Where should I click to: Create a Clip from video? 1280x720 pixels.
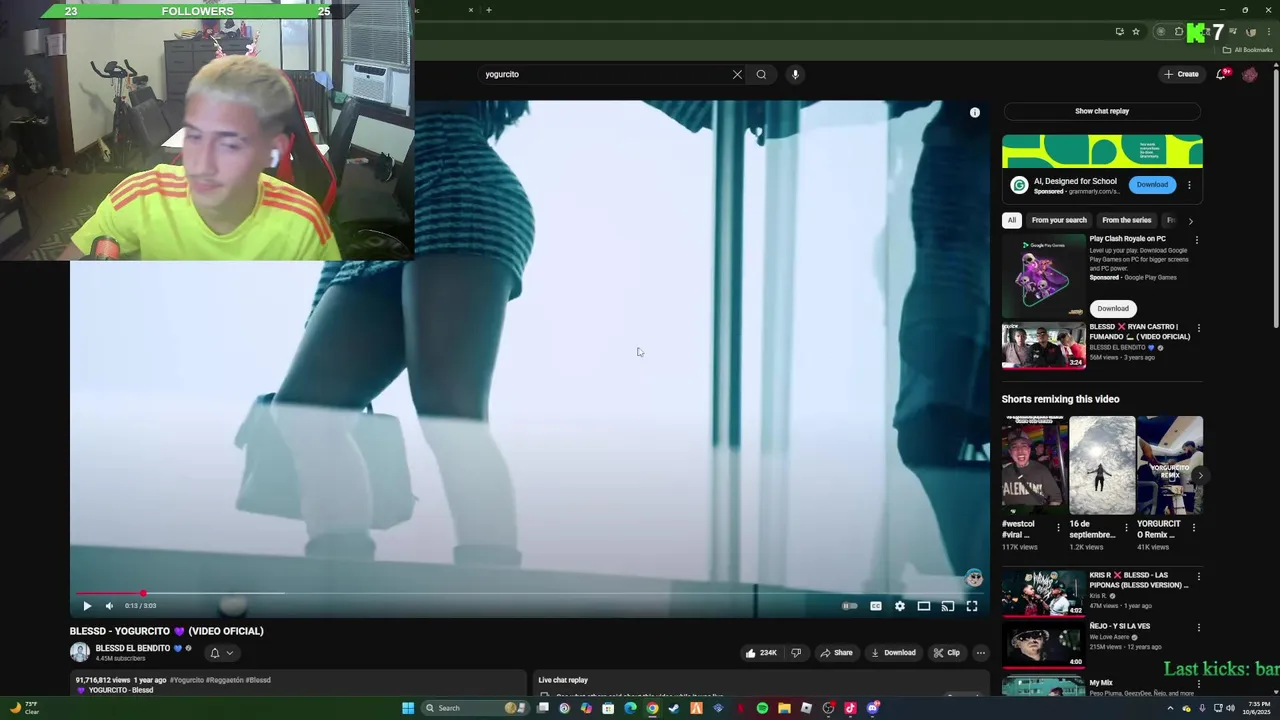pyautogui.click(x=946, y=653)
